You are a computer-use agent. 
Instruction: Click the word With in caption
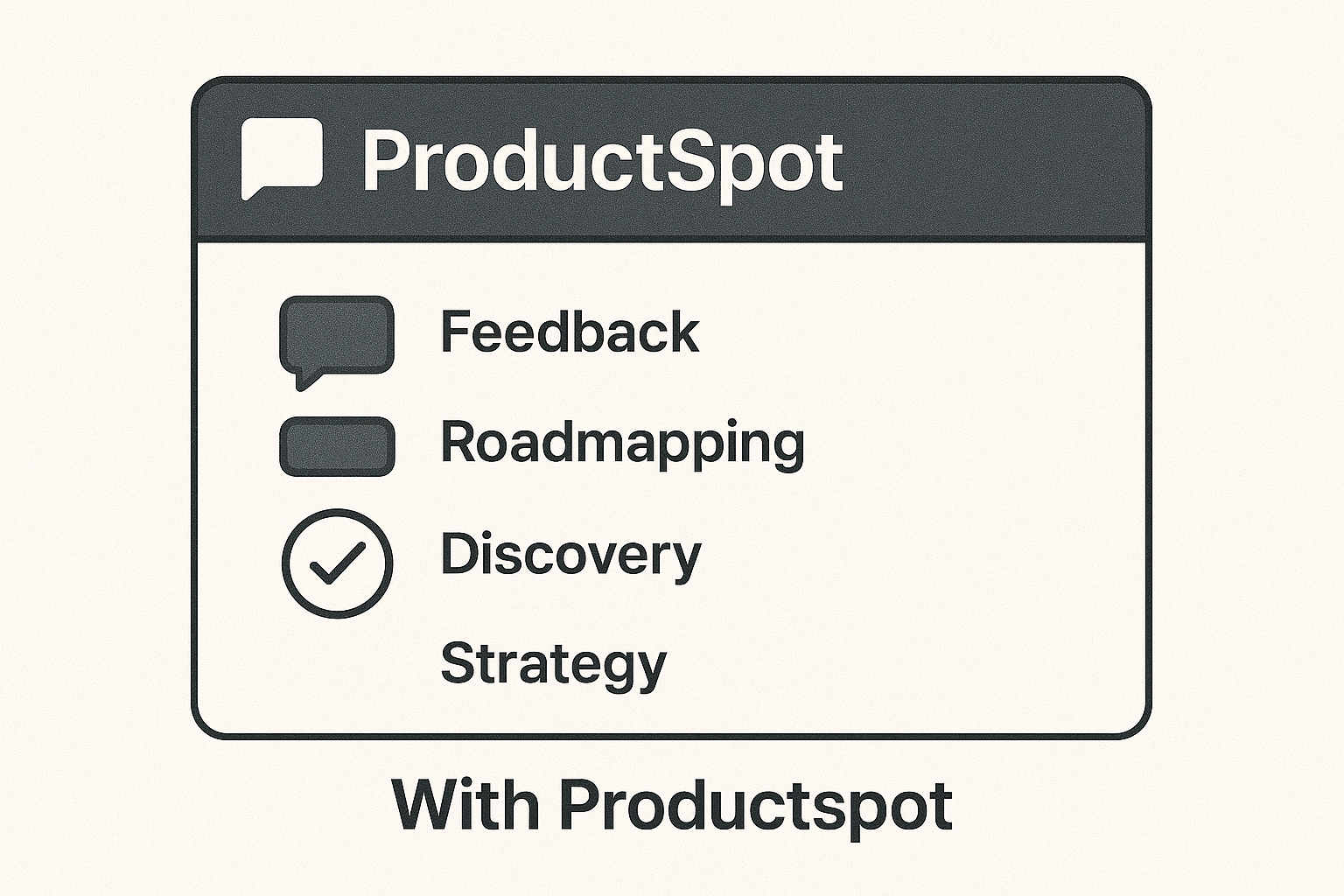(465, 803)
